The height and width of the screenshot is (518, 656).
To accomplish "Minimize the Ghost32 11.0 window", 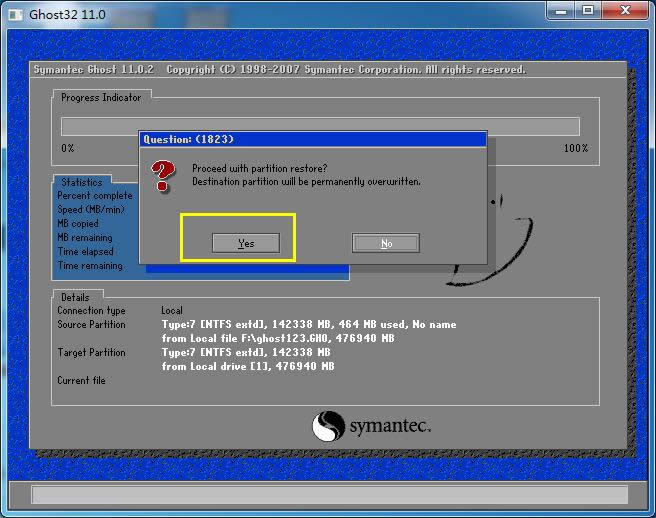I will tap(561, 11).
